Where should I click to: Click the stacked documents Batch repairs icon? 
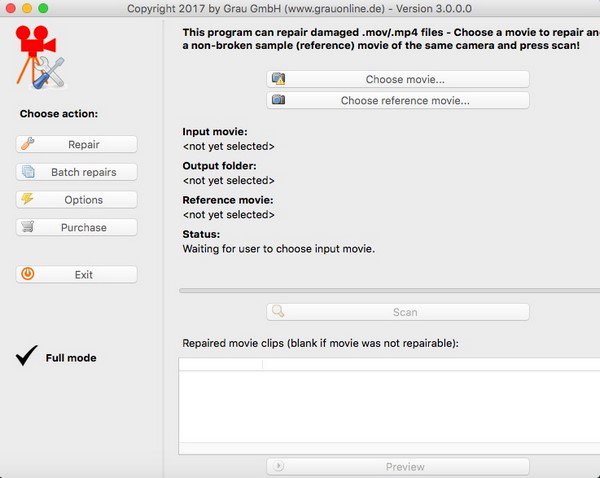pos(28,172)
